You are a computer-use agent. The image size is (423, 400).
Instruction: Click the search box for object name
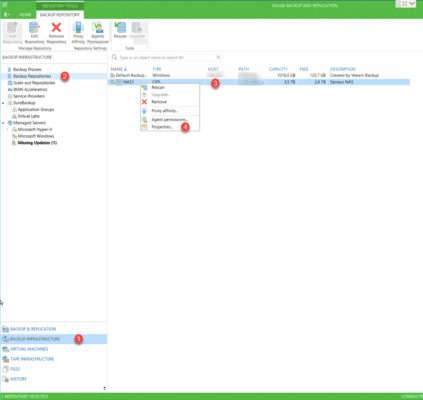pyautogui.click(x=167, y=57)
